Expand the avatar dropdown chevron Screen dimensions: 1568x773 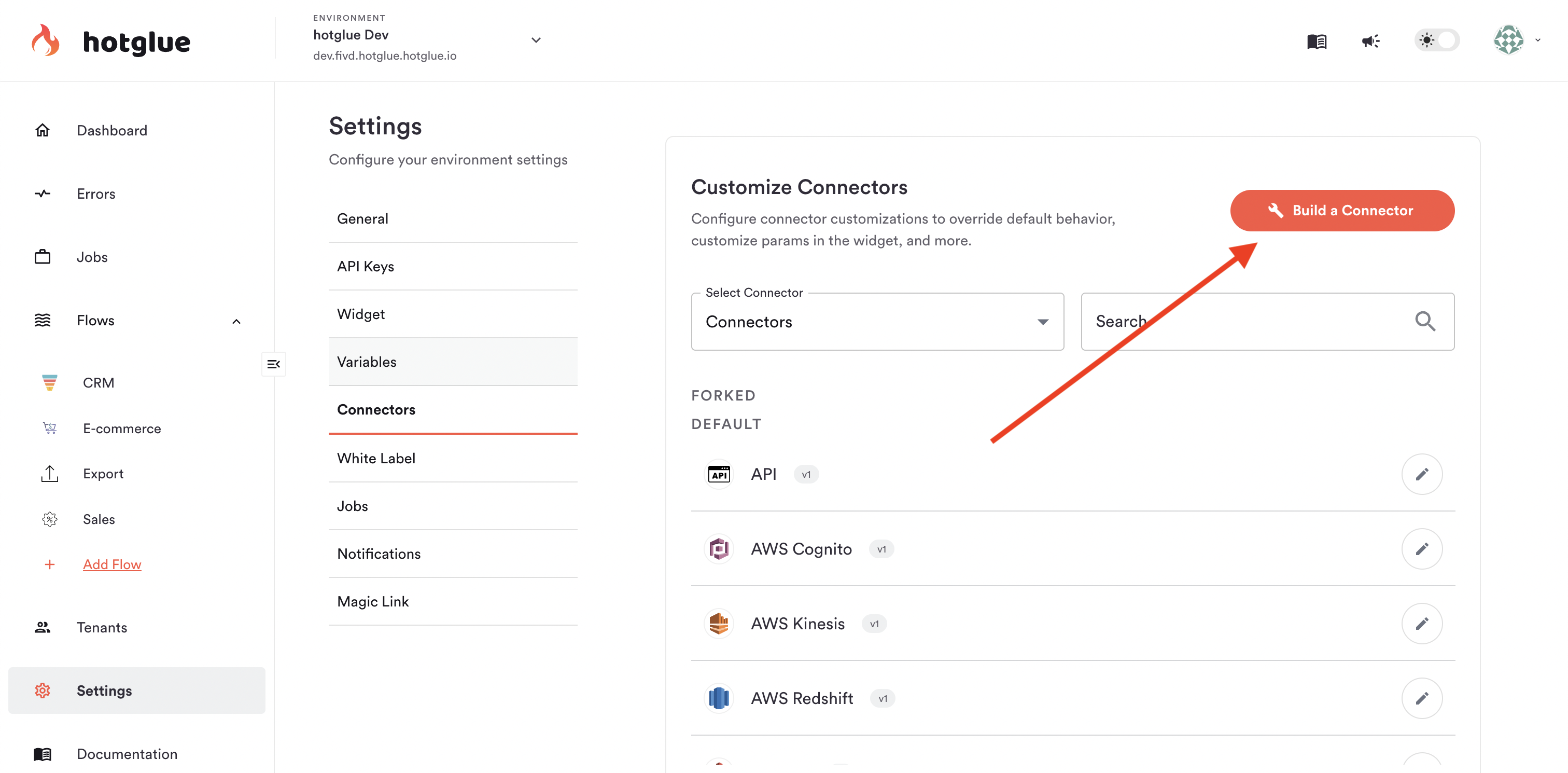coord(1538,40)
